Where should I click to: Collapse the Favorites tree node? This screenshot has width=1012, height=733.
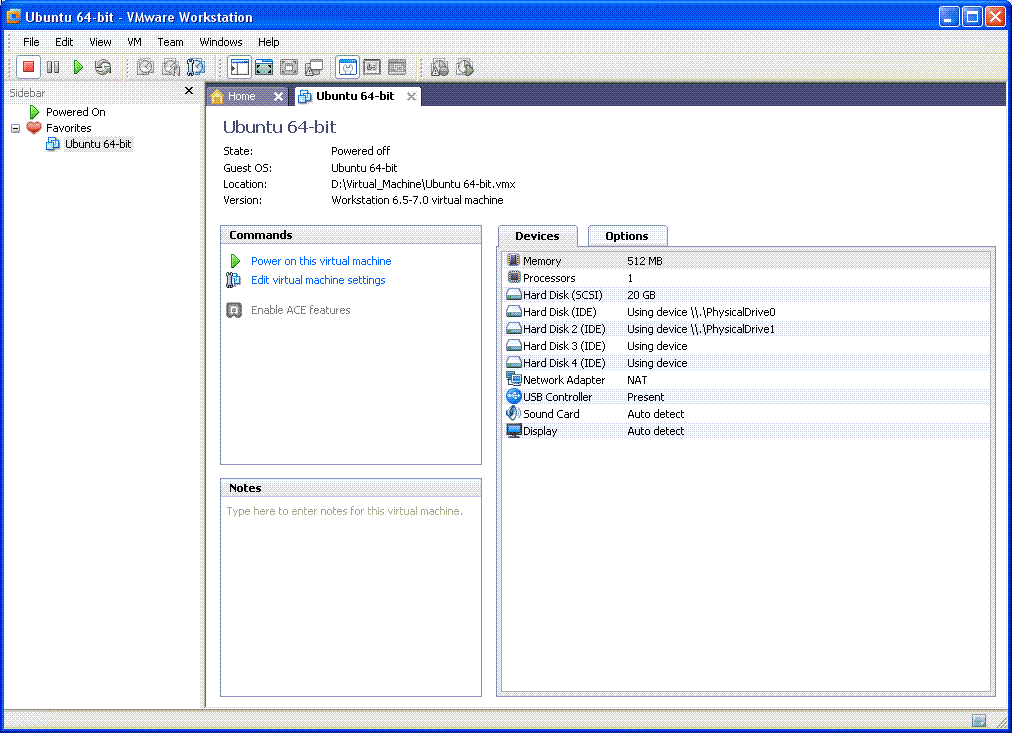tap(15, 128)
